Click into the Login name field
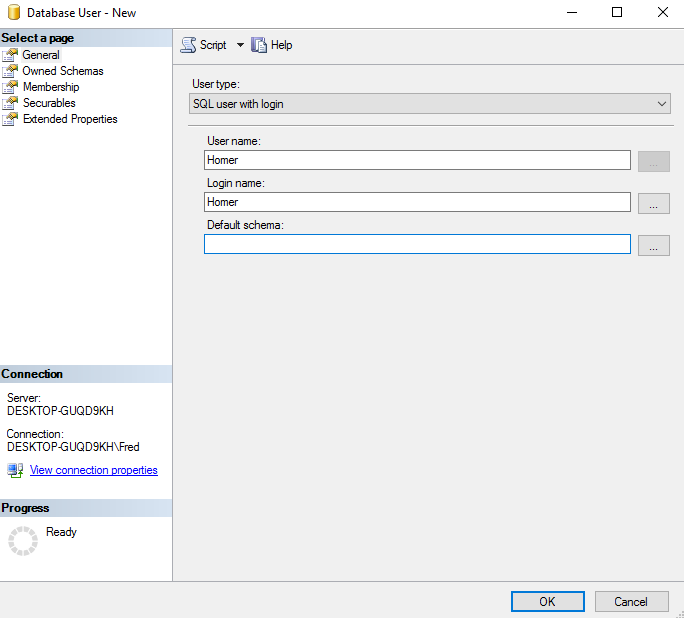 click(417, 202)
